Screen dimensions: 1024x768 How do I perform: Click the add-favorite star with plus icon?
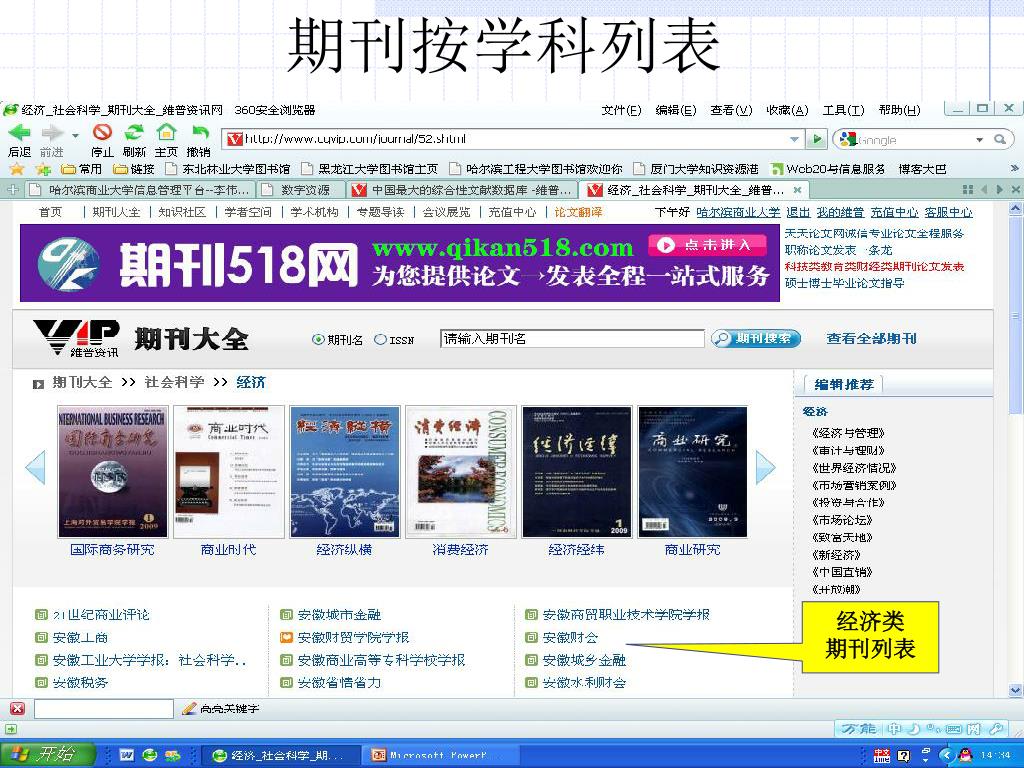coord(43,169)
